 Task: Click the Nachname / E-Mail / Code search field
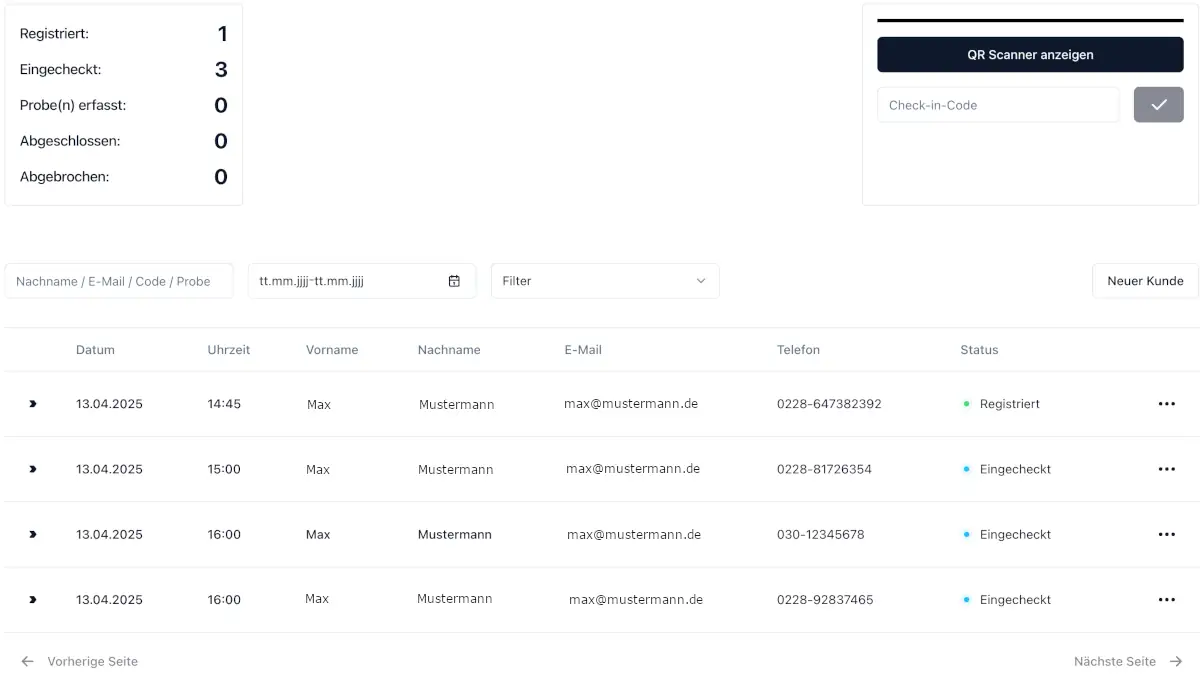coord(118,281)
